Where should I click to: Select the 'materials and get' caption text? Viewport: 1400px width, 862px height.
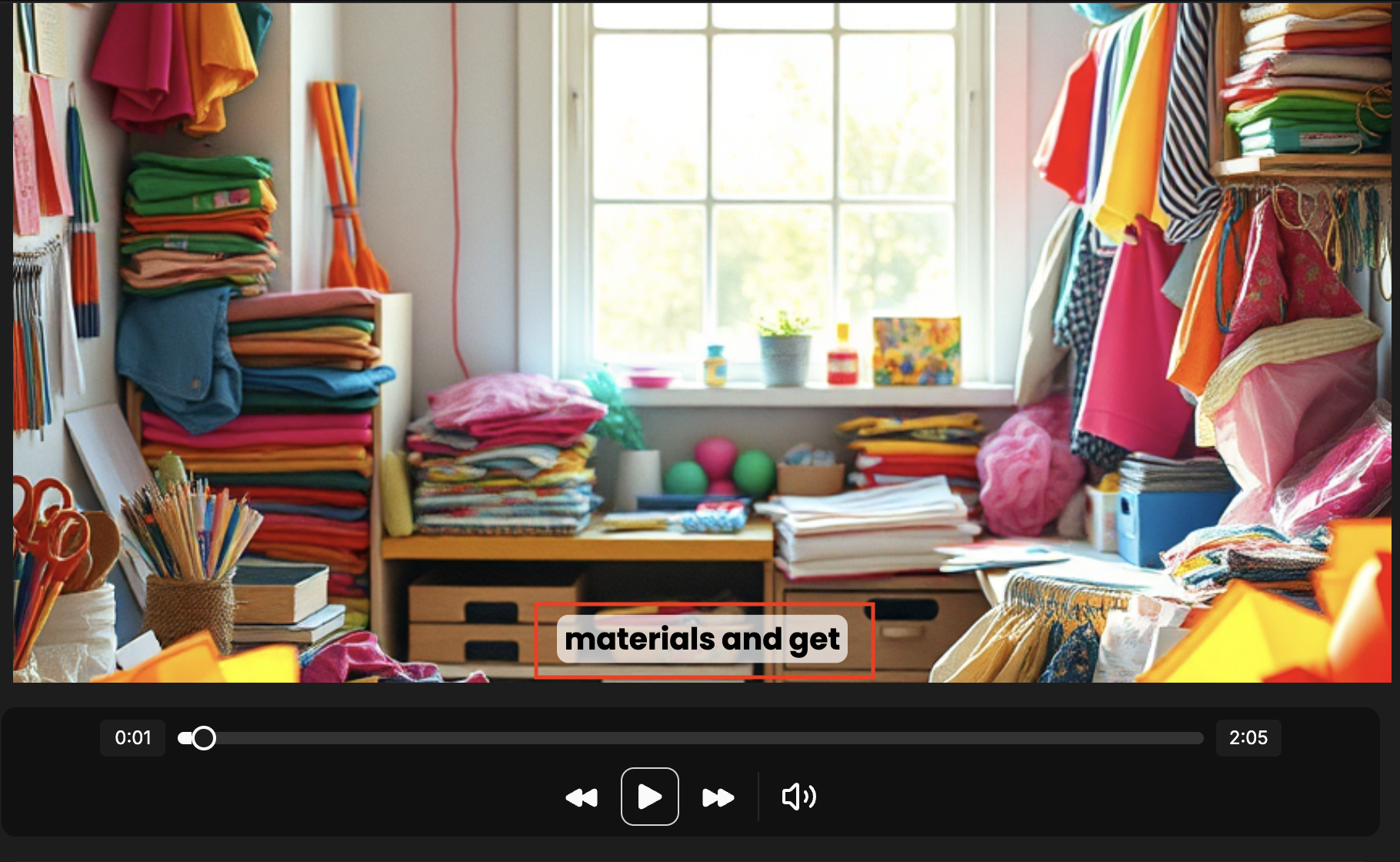(702, 639)
